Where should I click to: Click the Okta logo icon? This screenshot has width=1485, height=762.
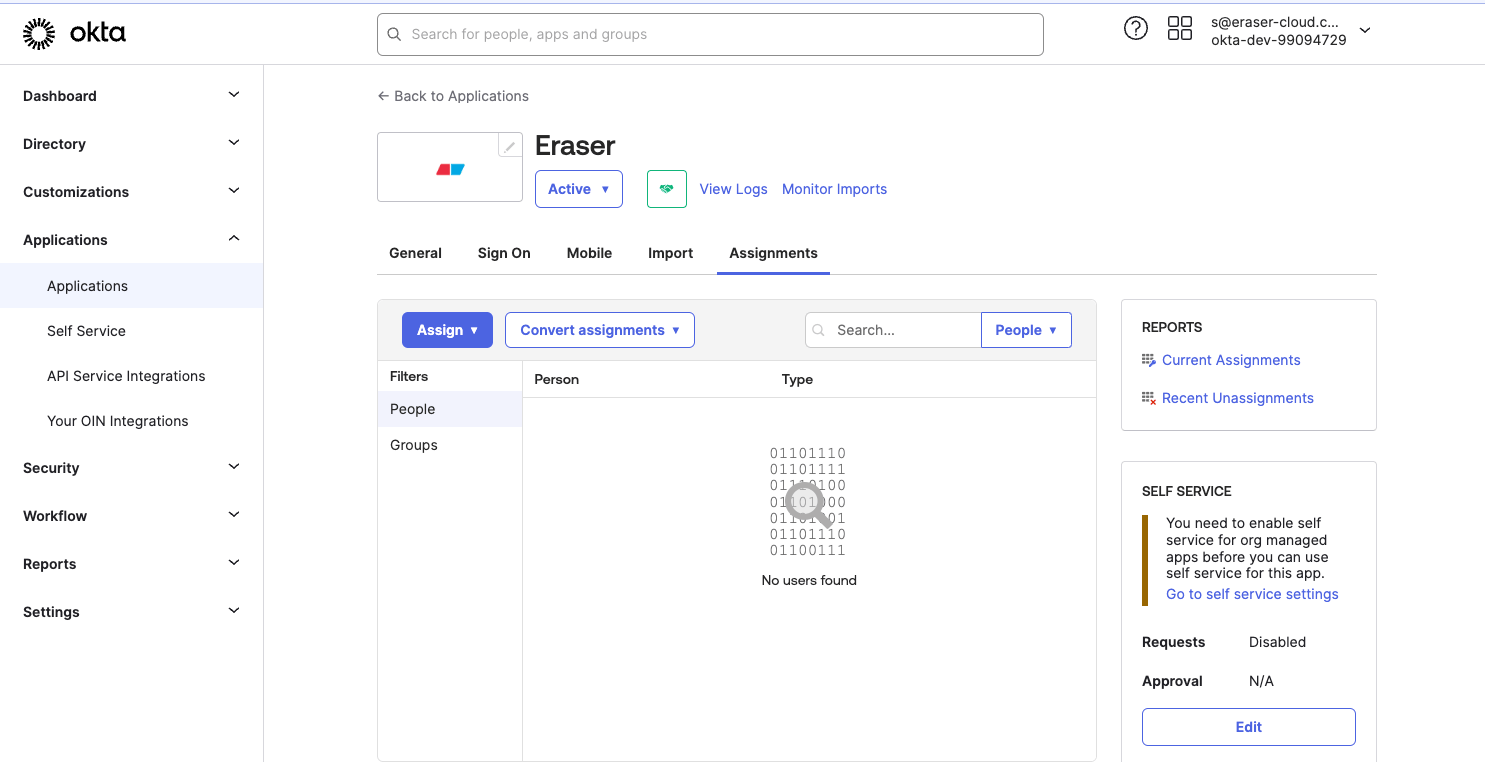39,33
